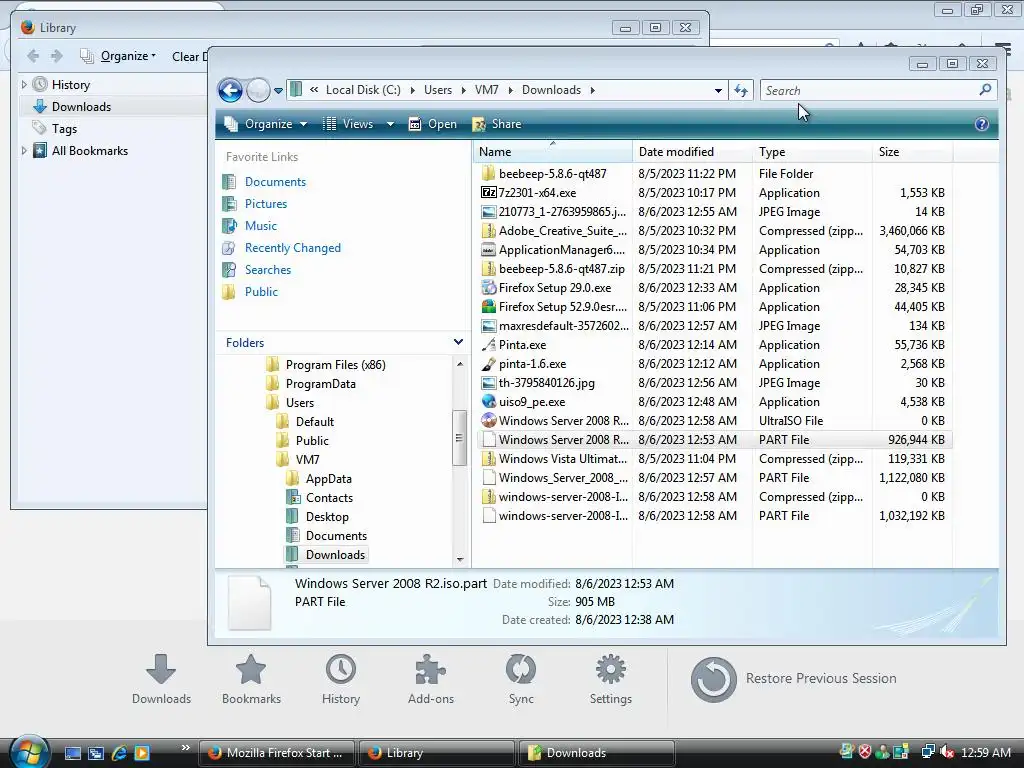Select Firefox Setup 52.9.0esr icon

(488, 306)
